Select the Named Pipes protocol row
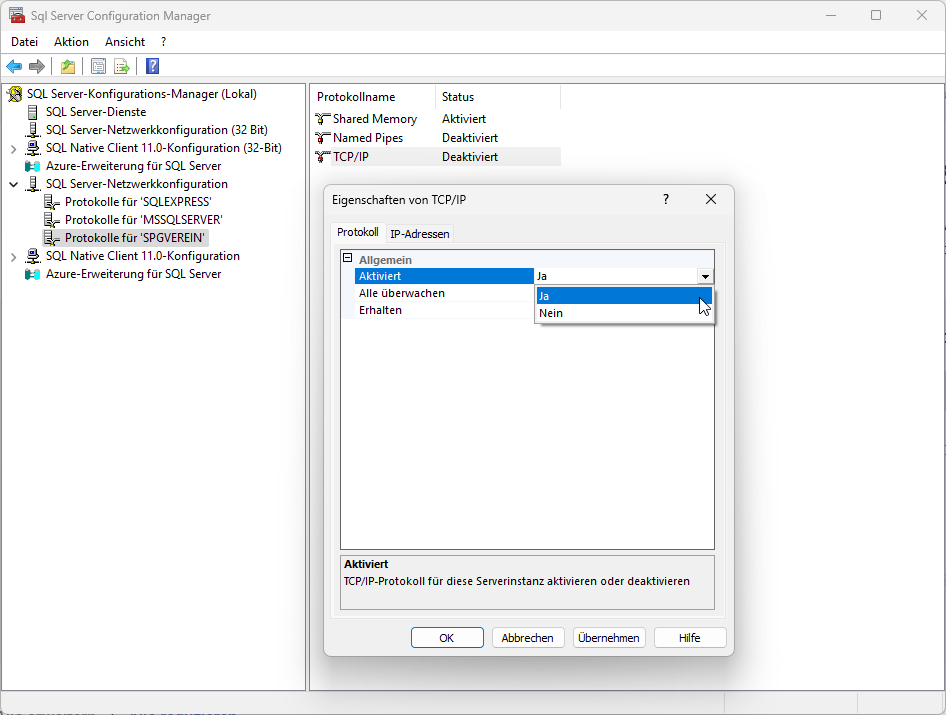 [367, 138]
